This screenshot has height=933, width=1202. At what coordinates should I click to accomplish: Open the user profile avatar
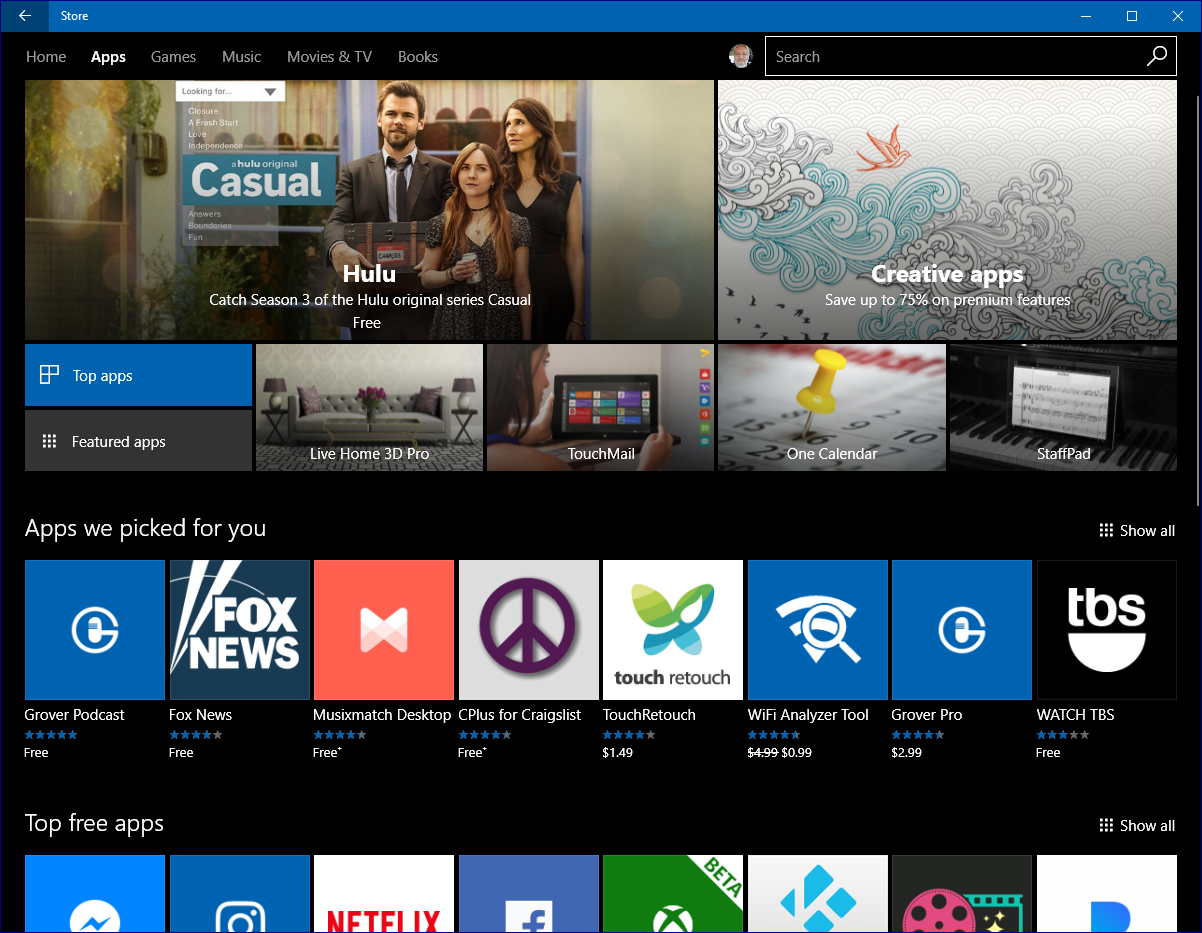tap(740, 57)
